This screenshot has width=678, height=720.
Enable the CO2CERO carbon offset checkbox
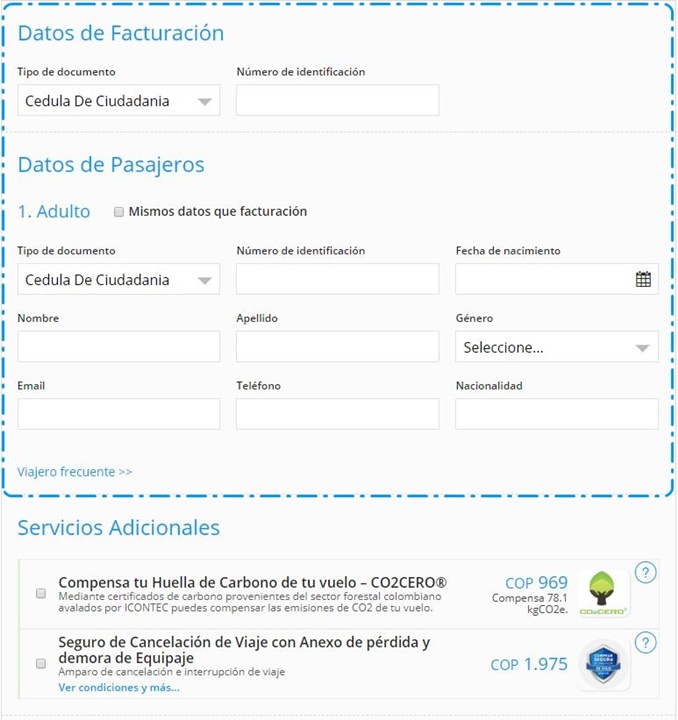[x=41, y=593]
